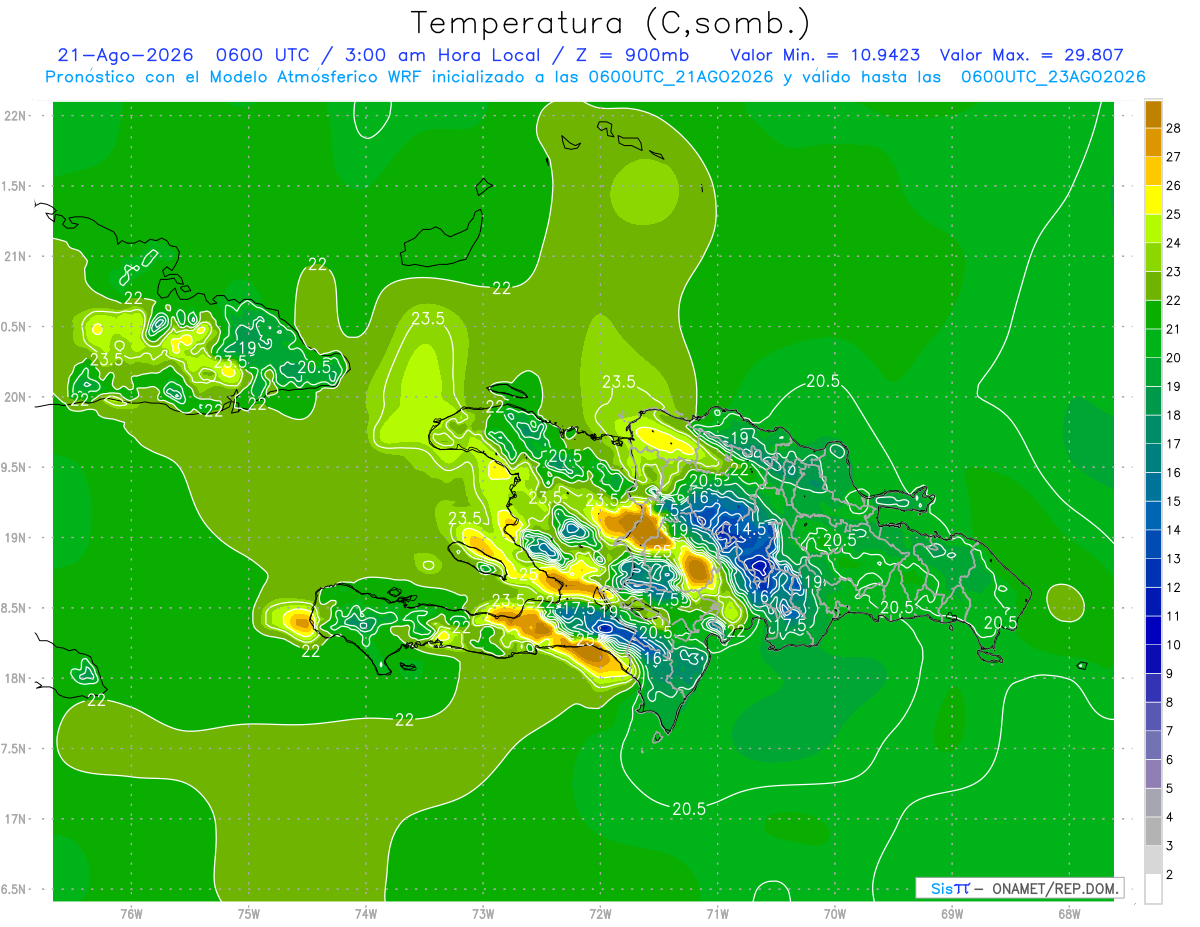Select "0600UTC_21AGO2026" initialization time
Viewport: 1200px width, 927px height.
pyautogui.click(x=681, y=77)
